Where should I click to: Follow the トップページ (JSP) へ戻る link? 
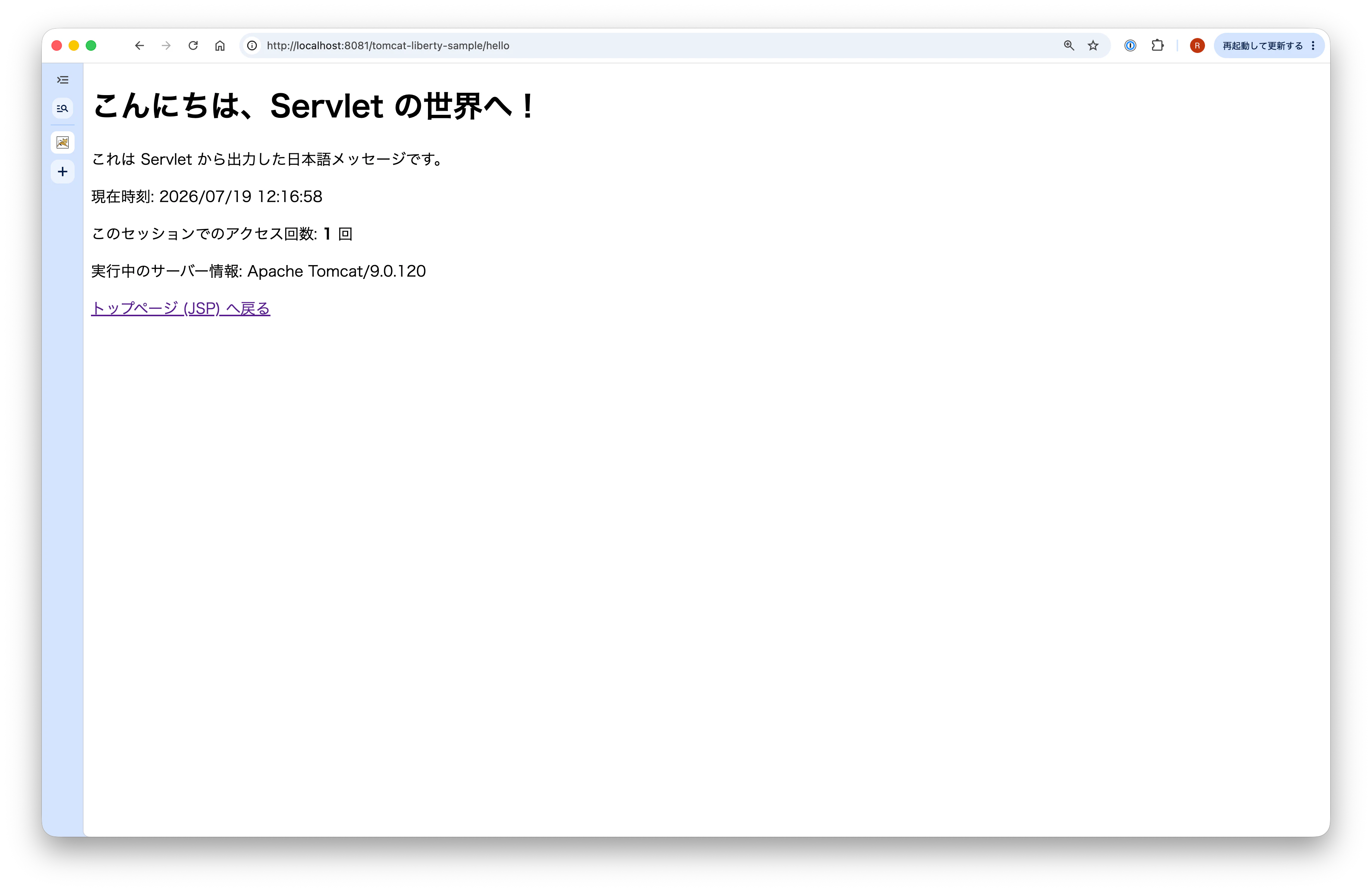(x=180, y=308)
